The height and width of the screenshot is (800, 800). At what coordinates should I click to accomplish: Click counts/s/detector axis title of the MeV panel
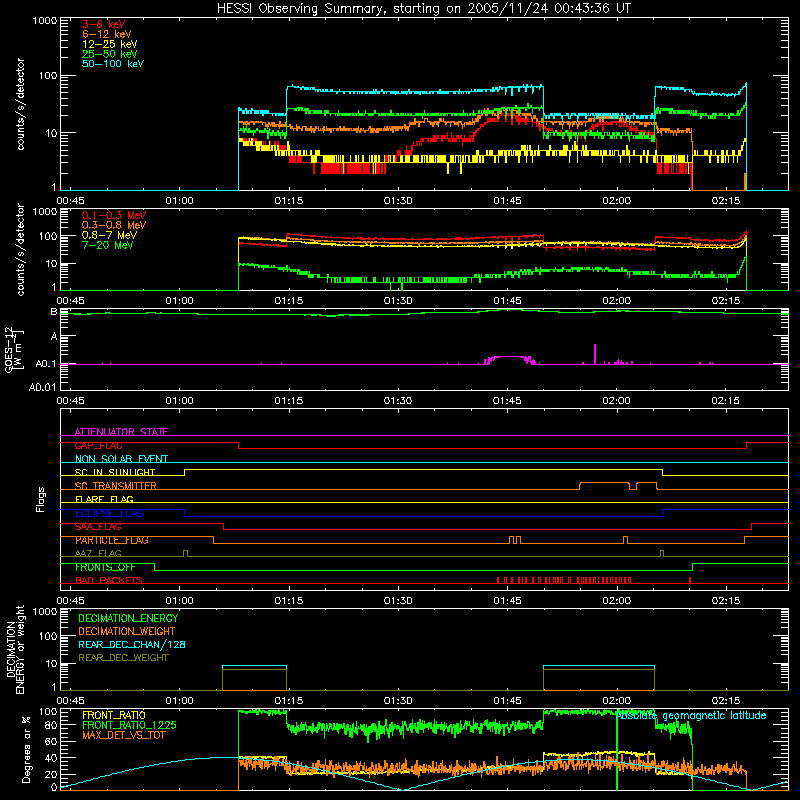coord(20,249)
